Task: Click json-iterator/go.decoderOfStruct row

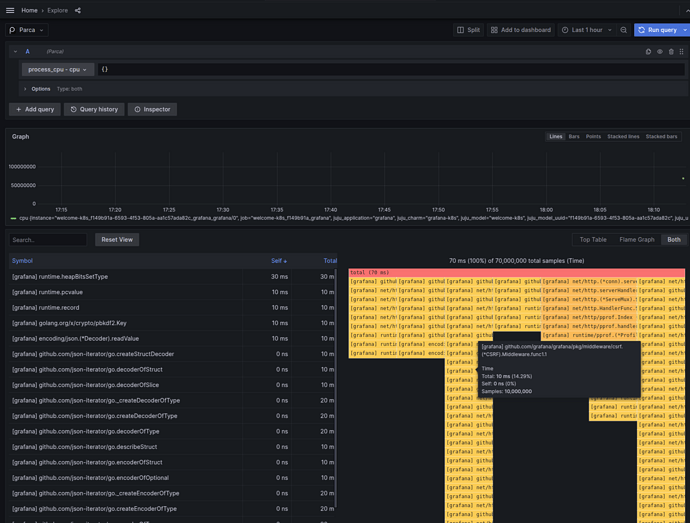Action: (172, 369)
